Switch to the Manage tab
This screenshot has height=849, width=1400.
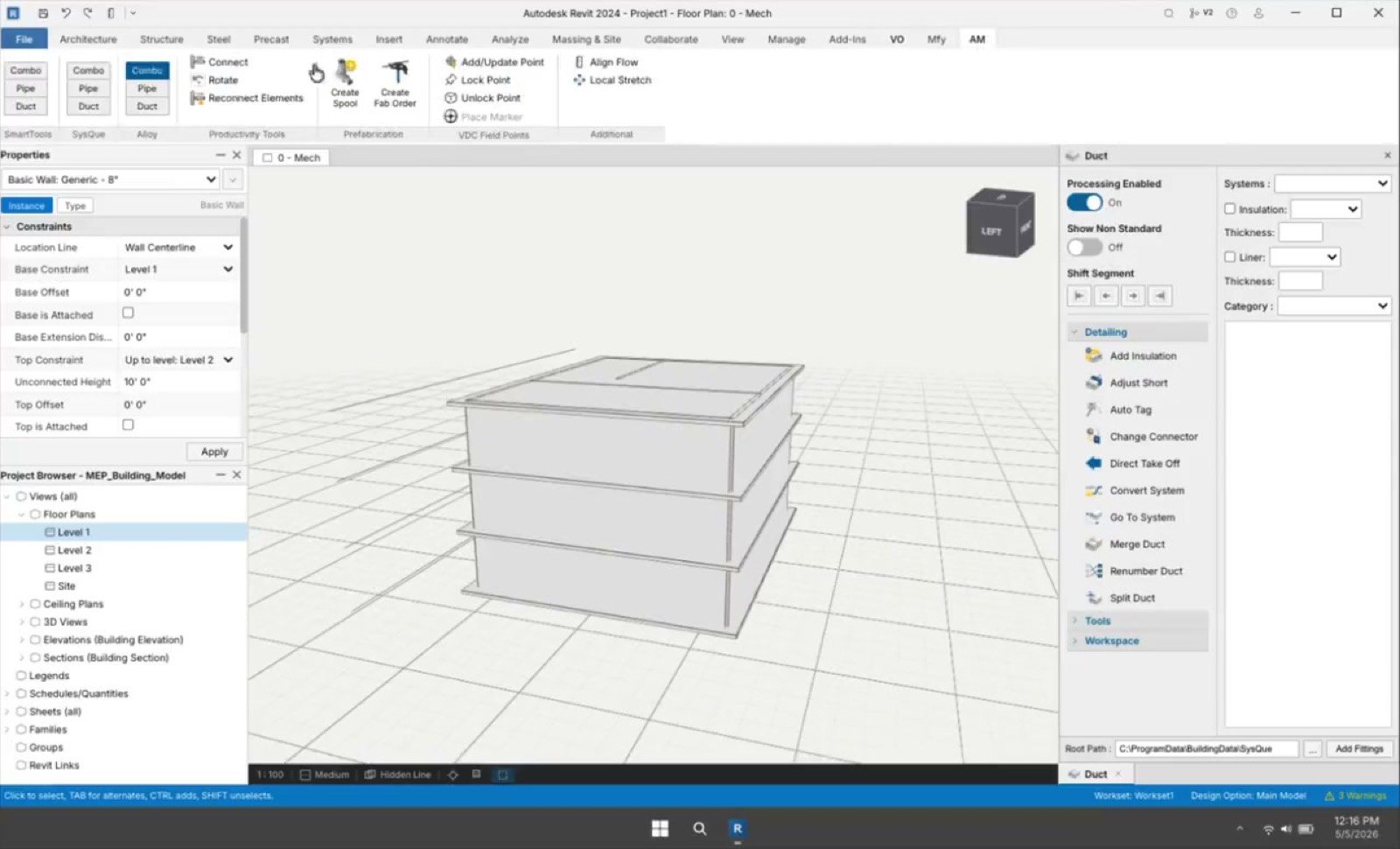coord(786,39)
